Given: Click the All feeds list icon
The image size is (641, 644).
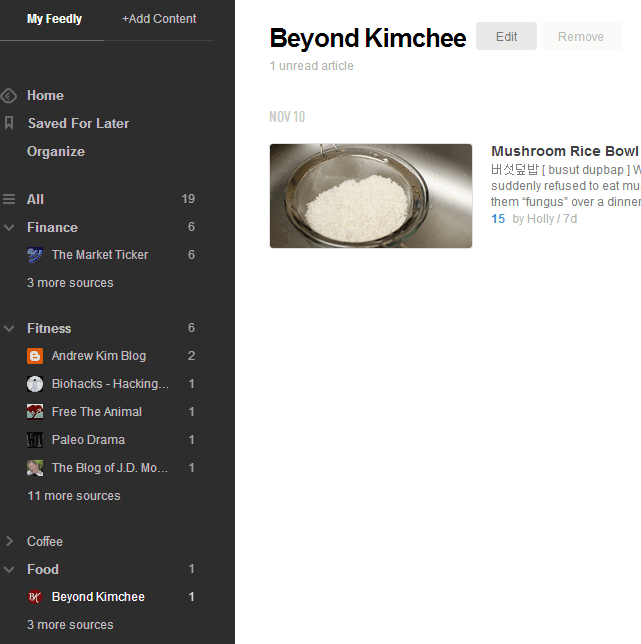Looking at the screenshot, I should point(9,199).
